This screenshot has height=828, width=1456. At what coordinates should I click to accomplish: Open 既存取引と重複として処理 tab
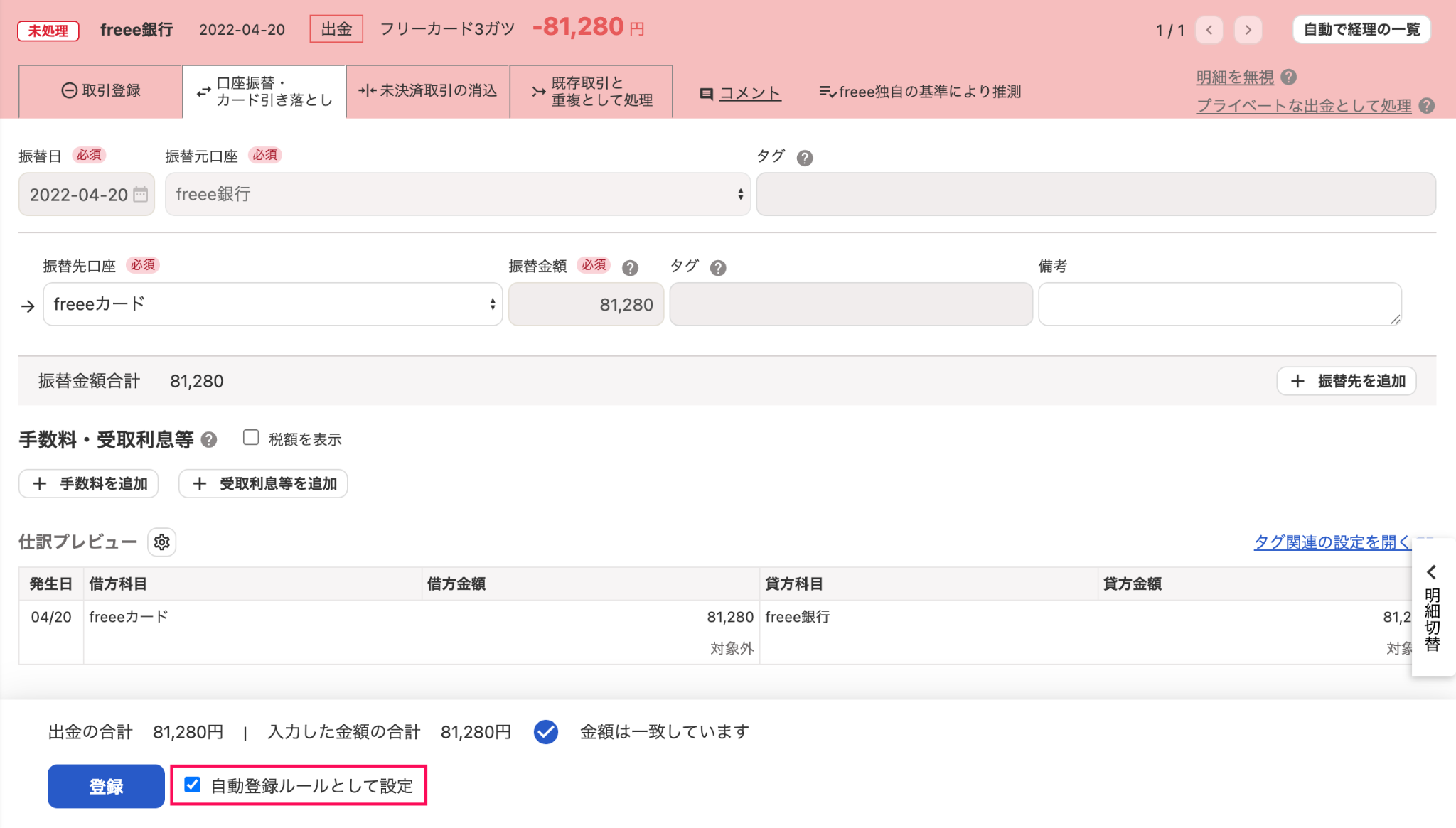(x=591, y=91)
